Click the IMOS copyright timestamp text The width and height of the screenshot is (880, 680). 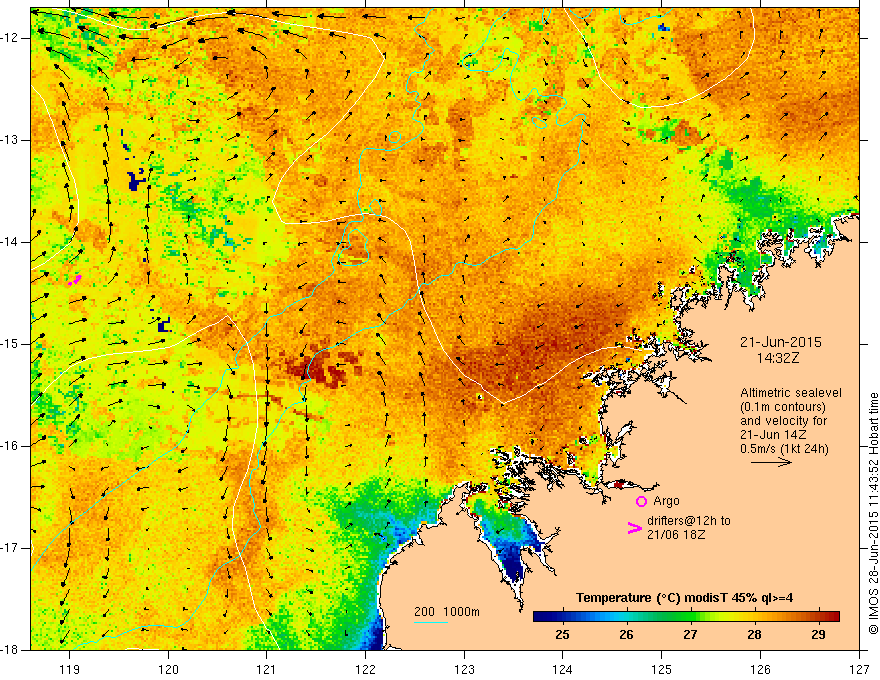pos(873,513)
